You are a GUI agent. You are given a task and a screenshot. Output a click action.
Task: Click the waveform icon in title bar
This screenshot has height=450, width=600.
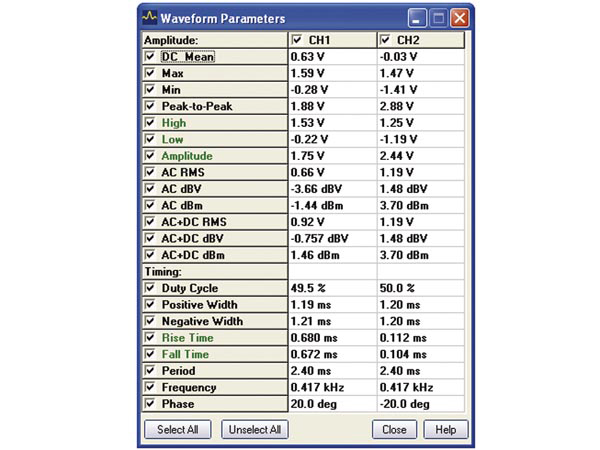click(x=150, y=19)
